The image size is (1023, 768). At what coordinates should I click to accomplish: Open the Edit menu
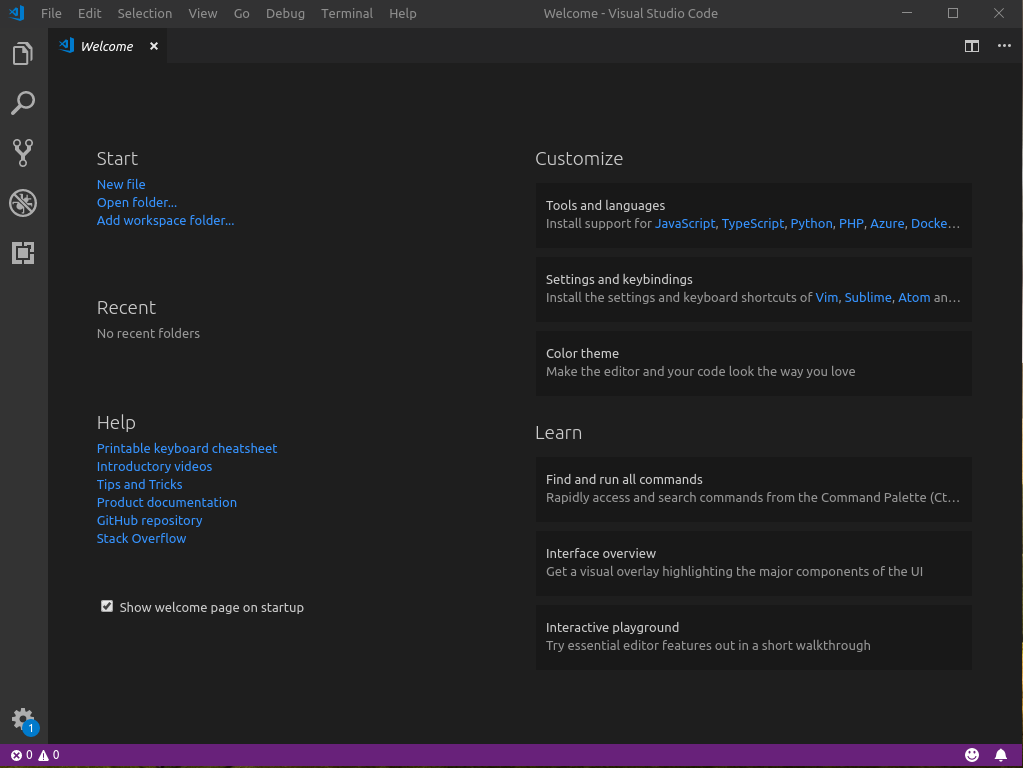coord(89,13)
